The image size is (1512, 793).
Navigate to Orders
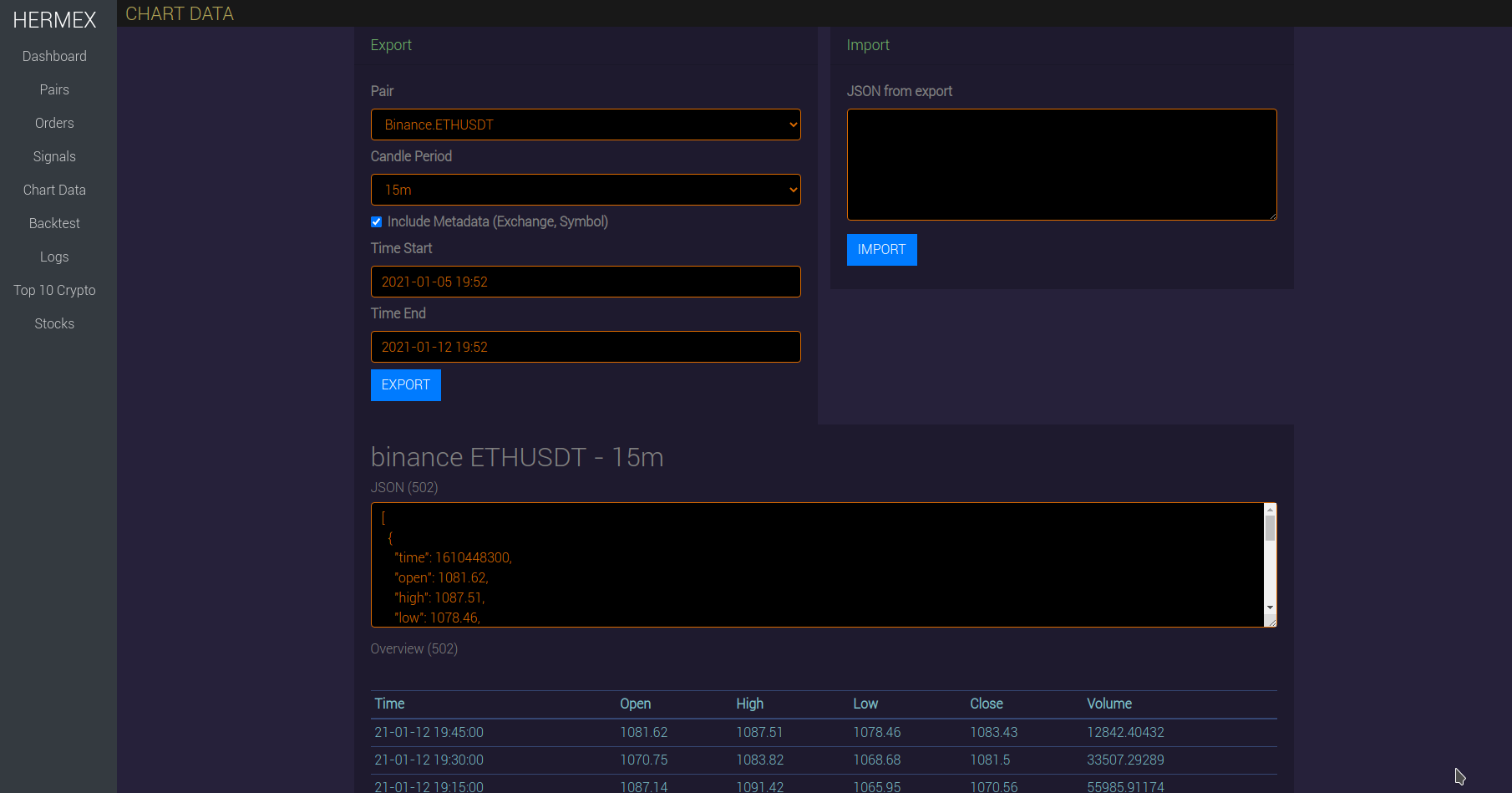(x=54, y=123)
